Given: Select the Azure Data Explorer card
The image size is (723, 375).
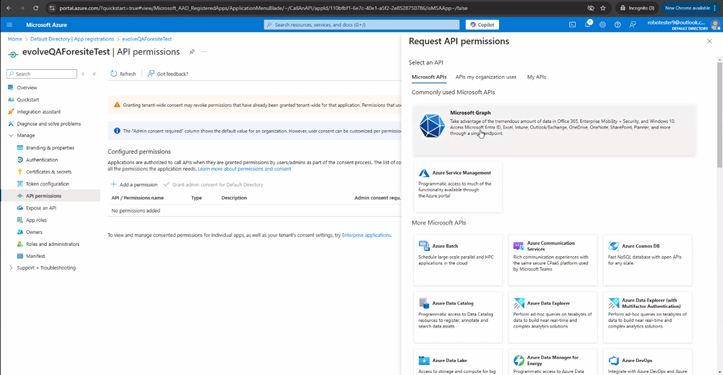Looking at the screenshot, I should [x=552, y=317].
